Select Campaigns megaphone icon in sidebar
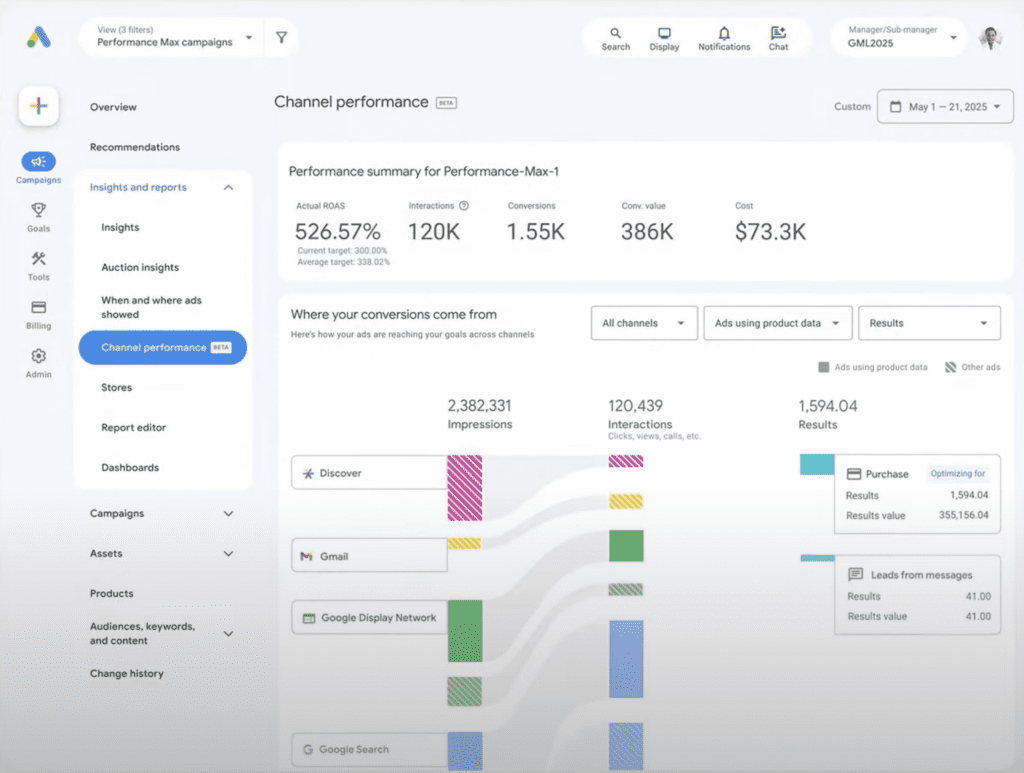The width and height of the screenshot is (1024, 773). tap(39, 161)
